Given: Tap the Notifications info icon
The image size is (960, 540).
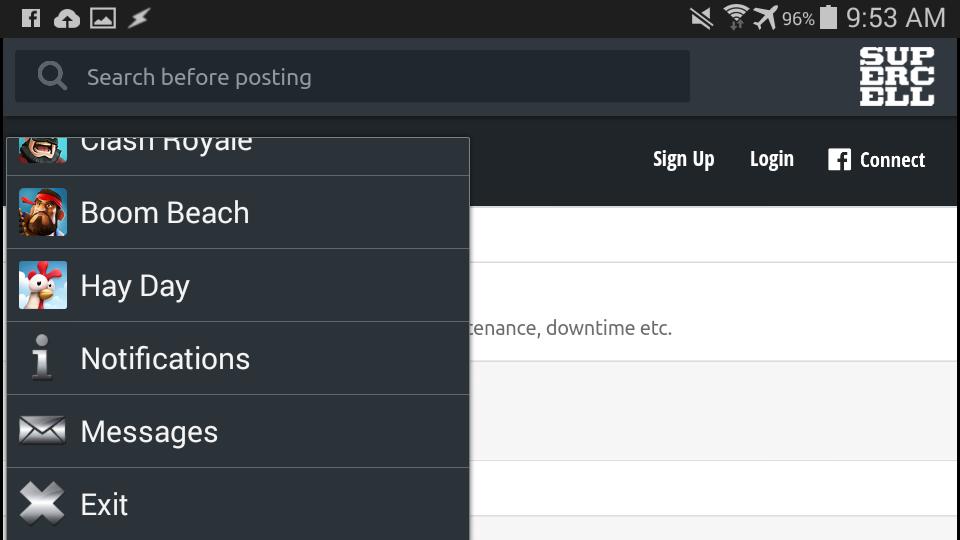Looking at the screenshot, I should click(x=42, y=358).
